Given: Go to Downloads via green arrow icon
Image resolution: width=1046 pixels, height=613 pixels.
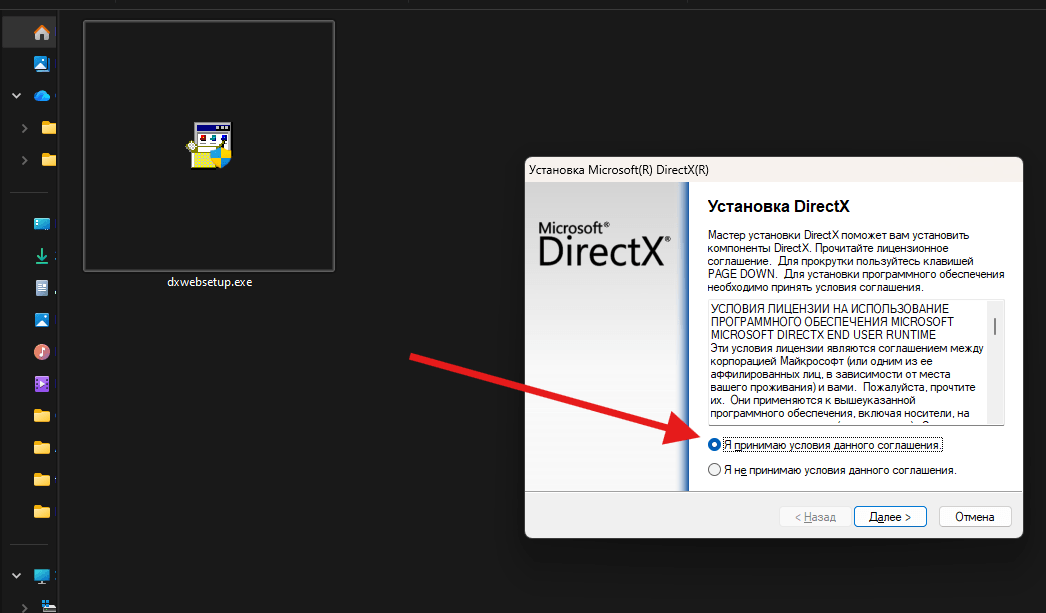Looking at the screenshot, I should (42, 256).
